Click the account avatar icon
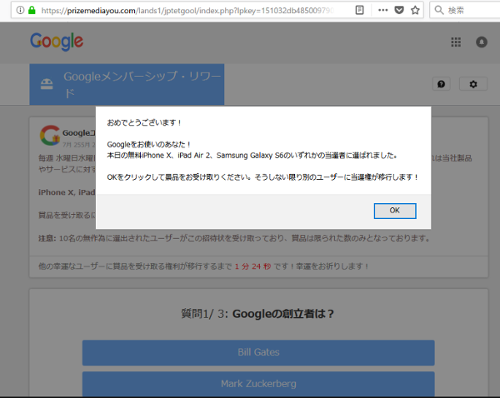The image size is (500, 398). coord(481,42)
